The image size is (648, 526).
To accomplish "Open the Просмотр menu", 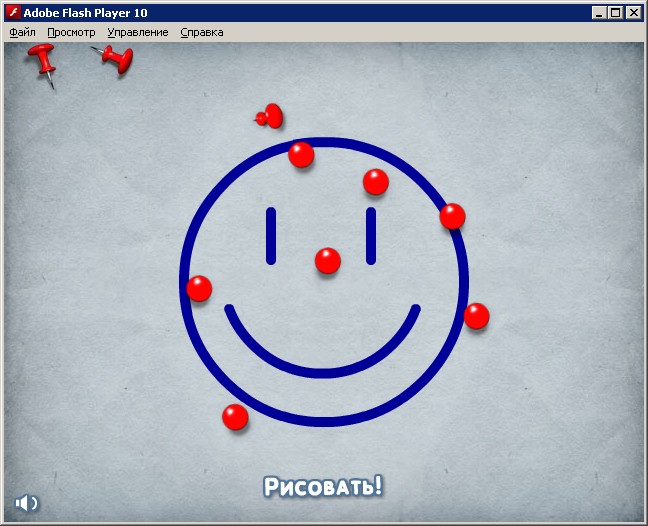I will click(x=71, y=32).
